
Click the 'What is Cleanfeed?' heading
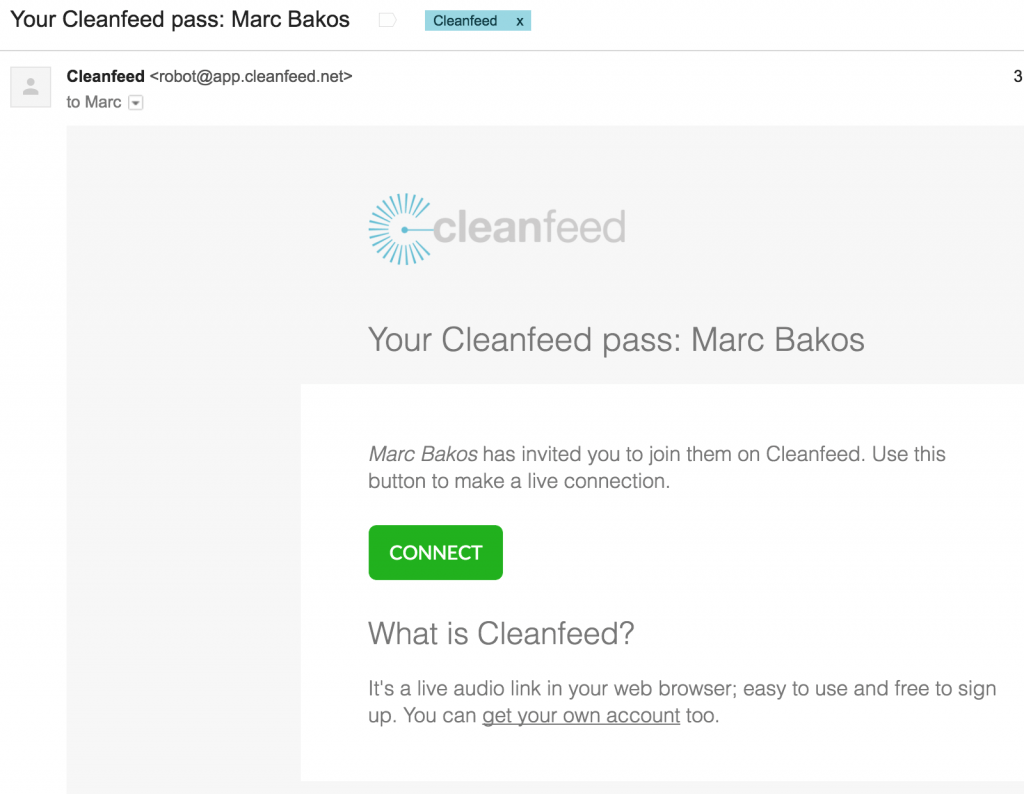click(x=501, y=633)
